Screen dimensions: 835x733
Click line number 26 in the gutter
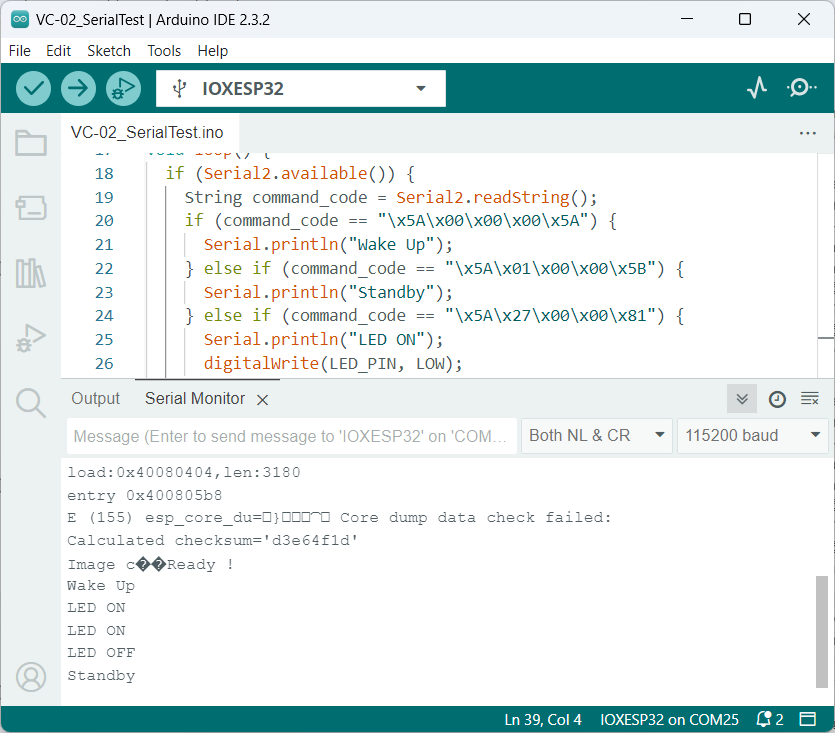click(104, 364)
